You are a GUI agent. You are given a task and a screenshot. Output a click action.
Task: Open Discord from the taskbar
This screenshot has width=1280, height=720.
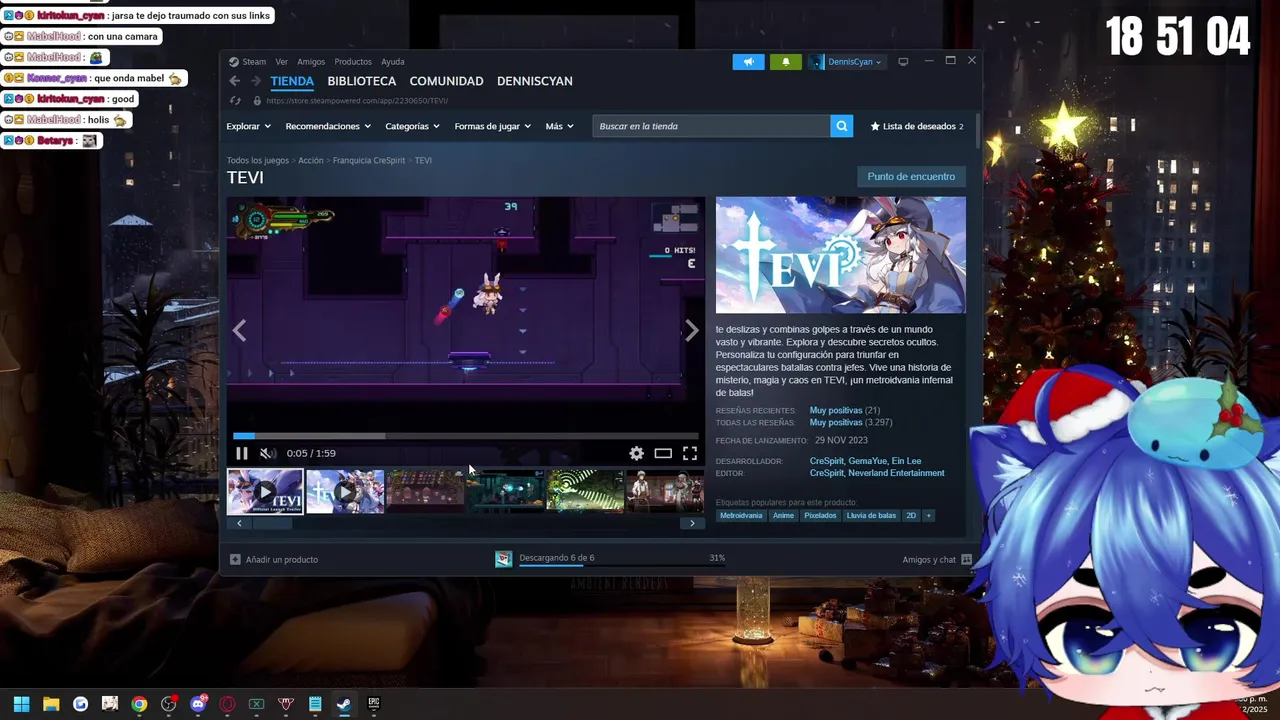[198, 704]
